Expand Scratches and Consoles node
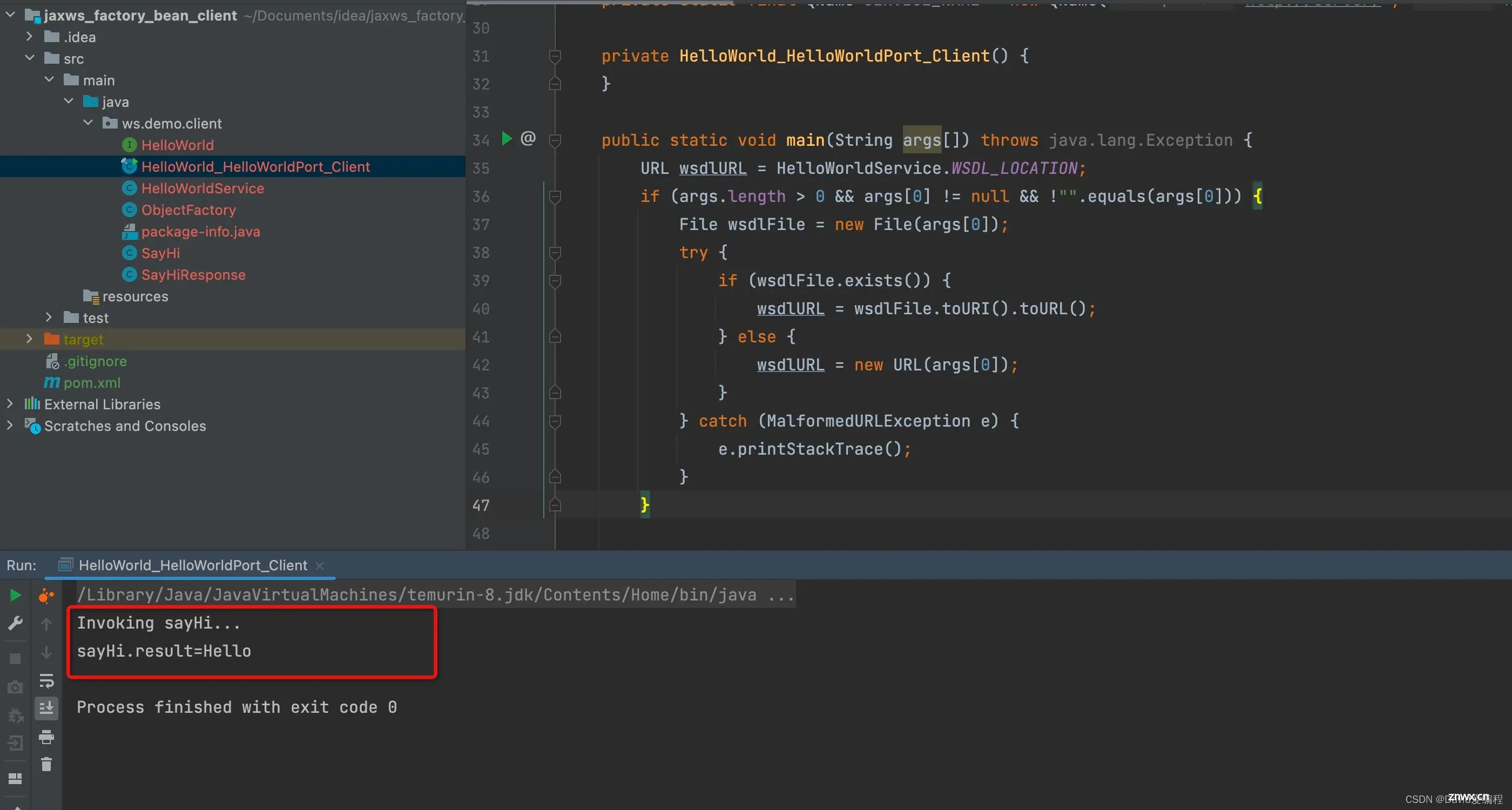This screenshot has width=1512, height=810. (10, 425)
